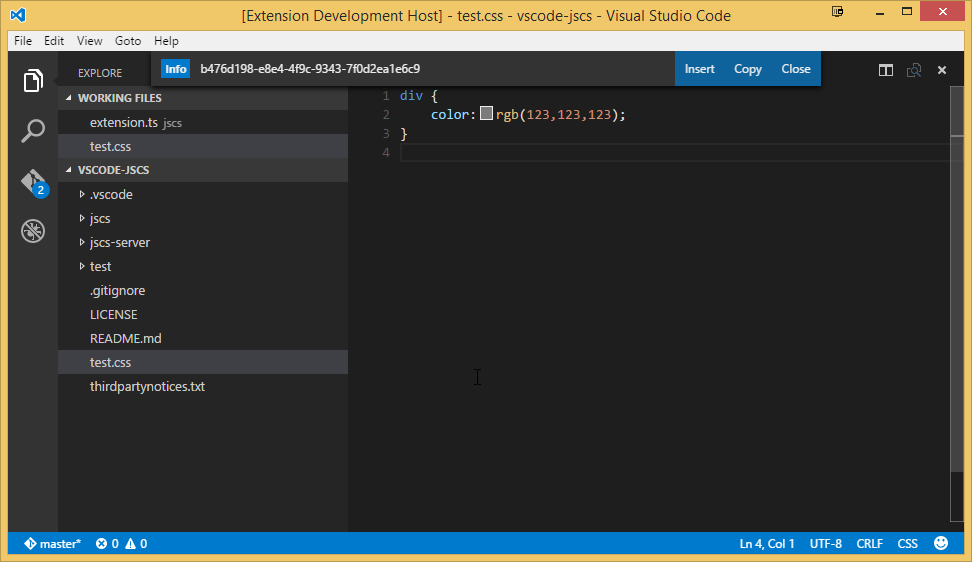
Task: Open the Edit menu
Action: (x=54, y=41)
